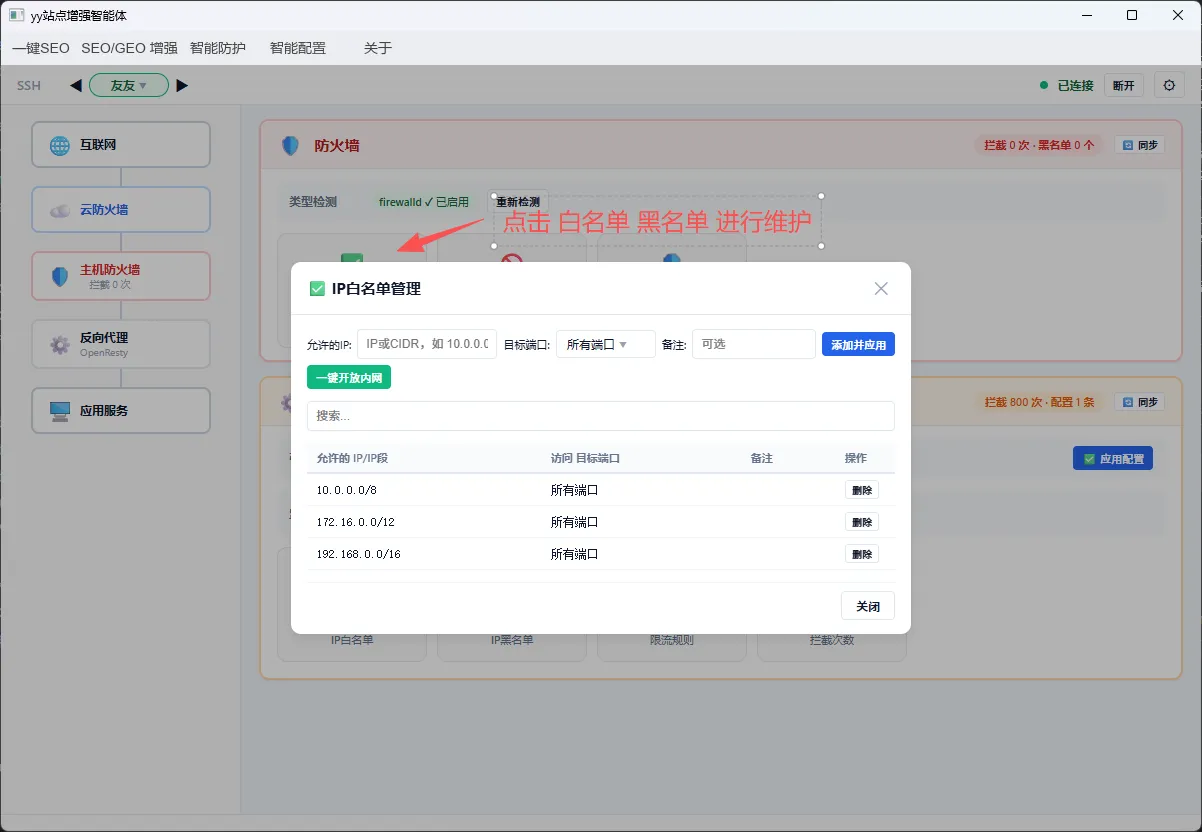Click the gear icon of 反向代理 OpenResty
This screenshot has width=1202, height=832.
(x=60, y=344)
